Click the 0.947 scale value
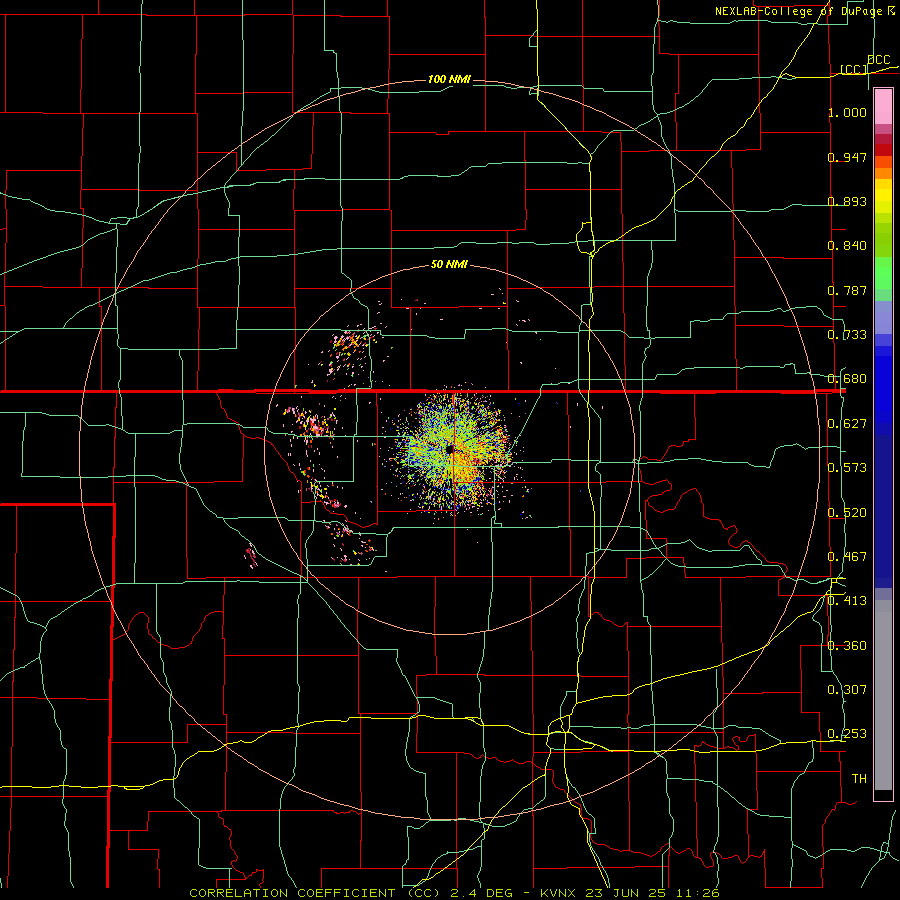The image size is (900, 900). tap(847, 157)
